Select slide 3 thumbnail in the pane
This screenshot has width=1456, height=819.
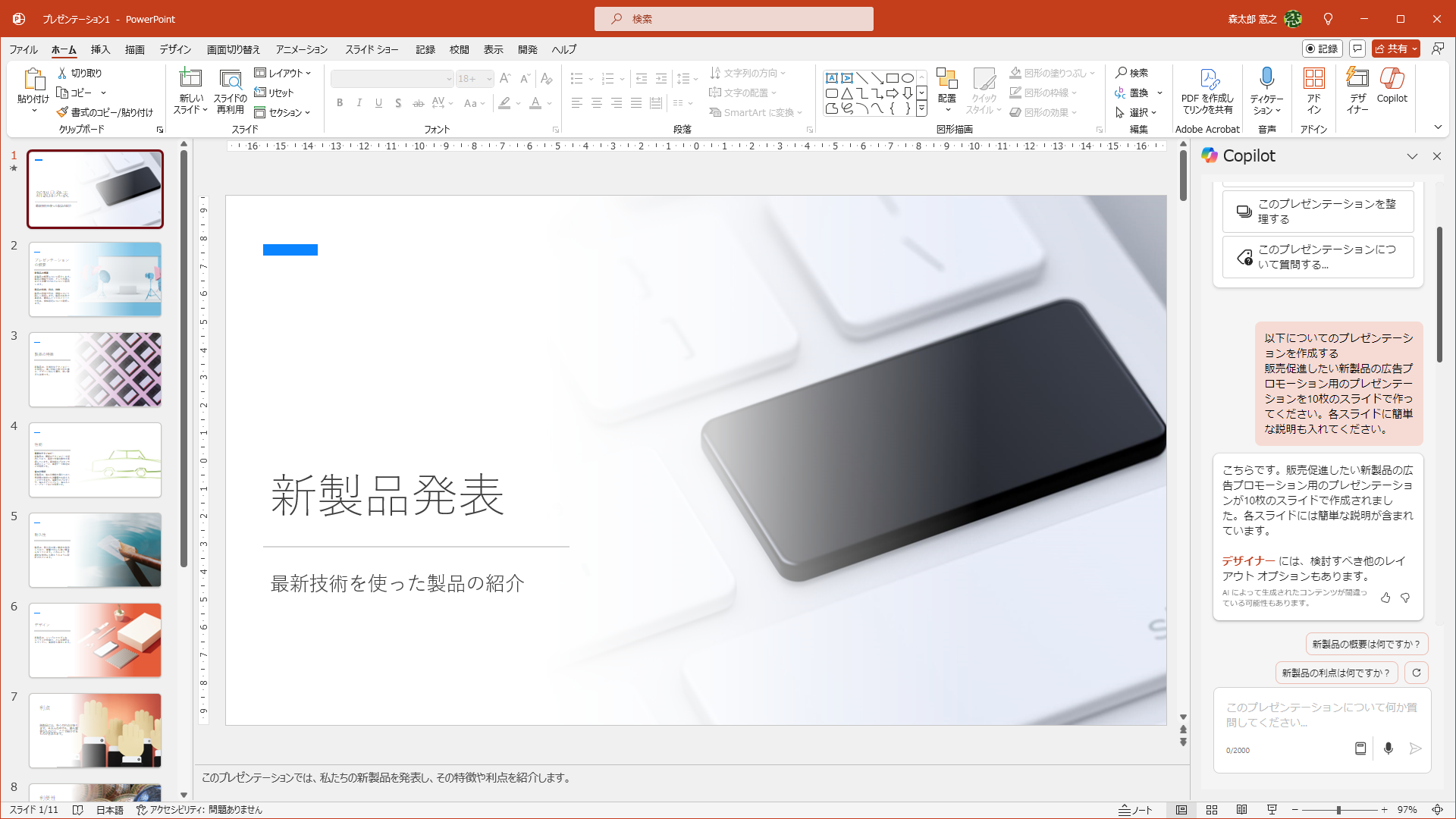95,369
